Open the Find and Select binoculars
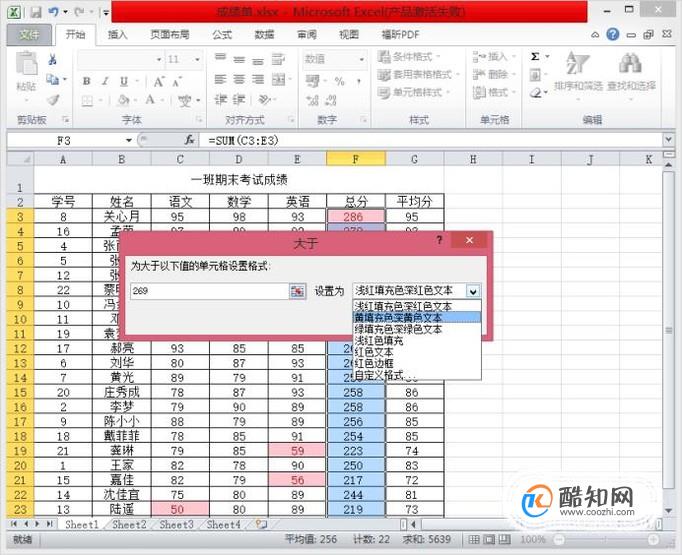 coord(631,72)
